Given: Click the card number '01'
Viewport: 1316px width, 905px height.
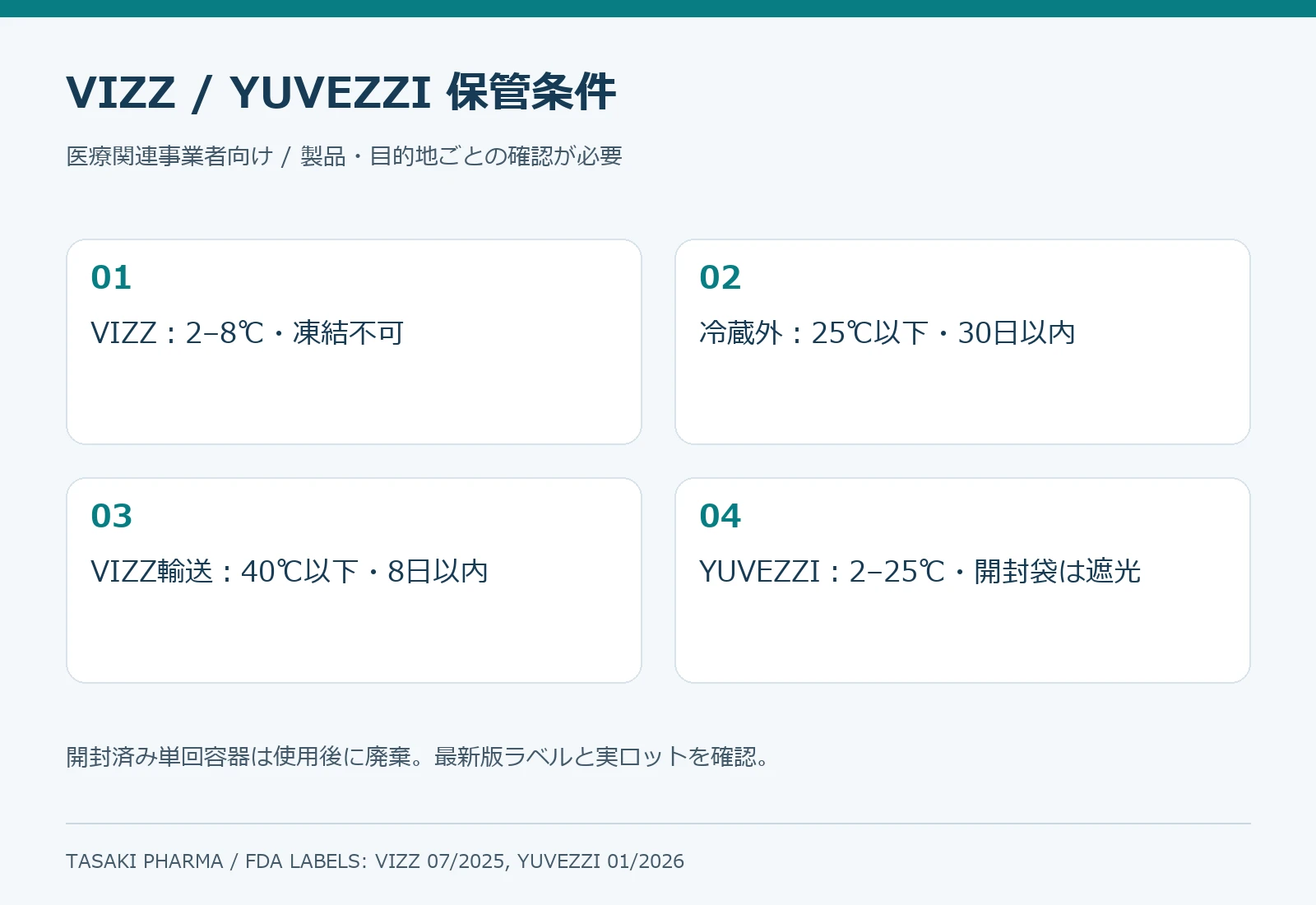Looking at the screenshot, I should click(x=111, y=278).
